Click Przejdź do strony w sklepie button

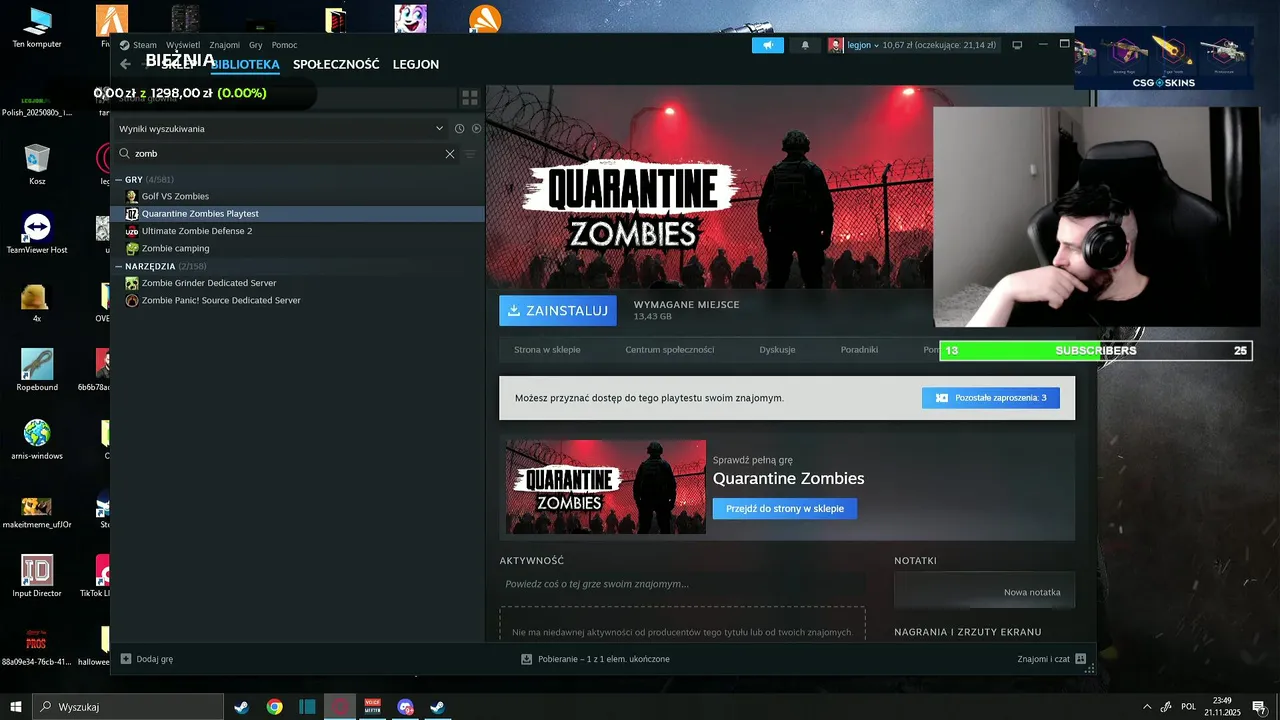click(785, 509)
